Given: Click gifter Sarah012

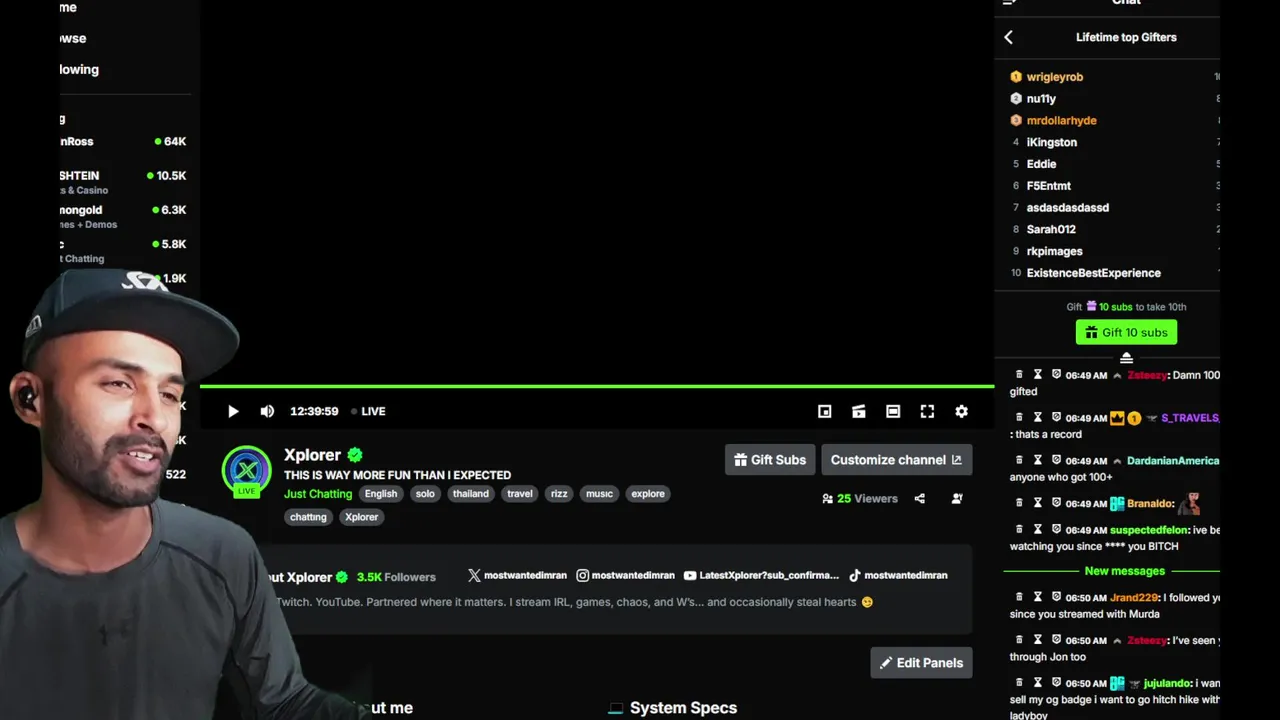Looking at the screenshot, I should click(x=1051, y=230).
